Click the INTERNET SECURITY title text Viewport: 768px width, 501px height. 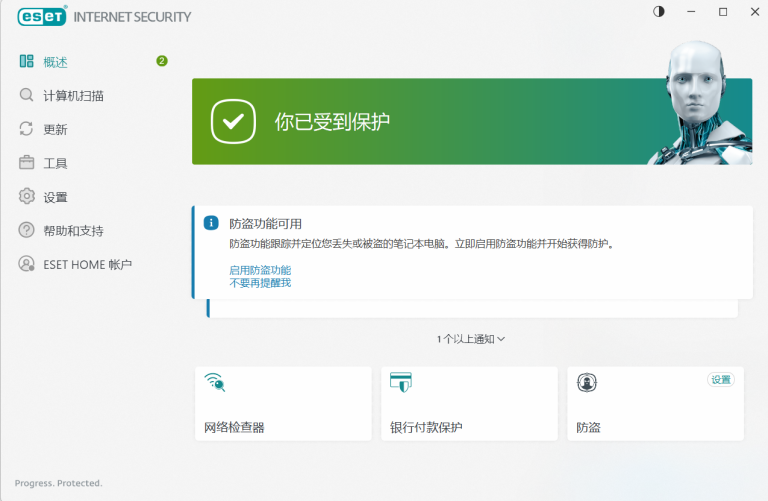click(132, 17)
